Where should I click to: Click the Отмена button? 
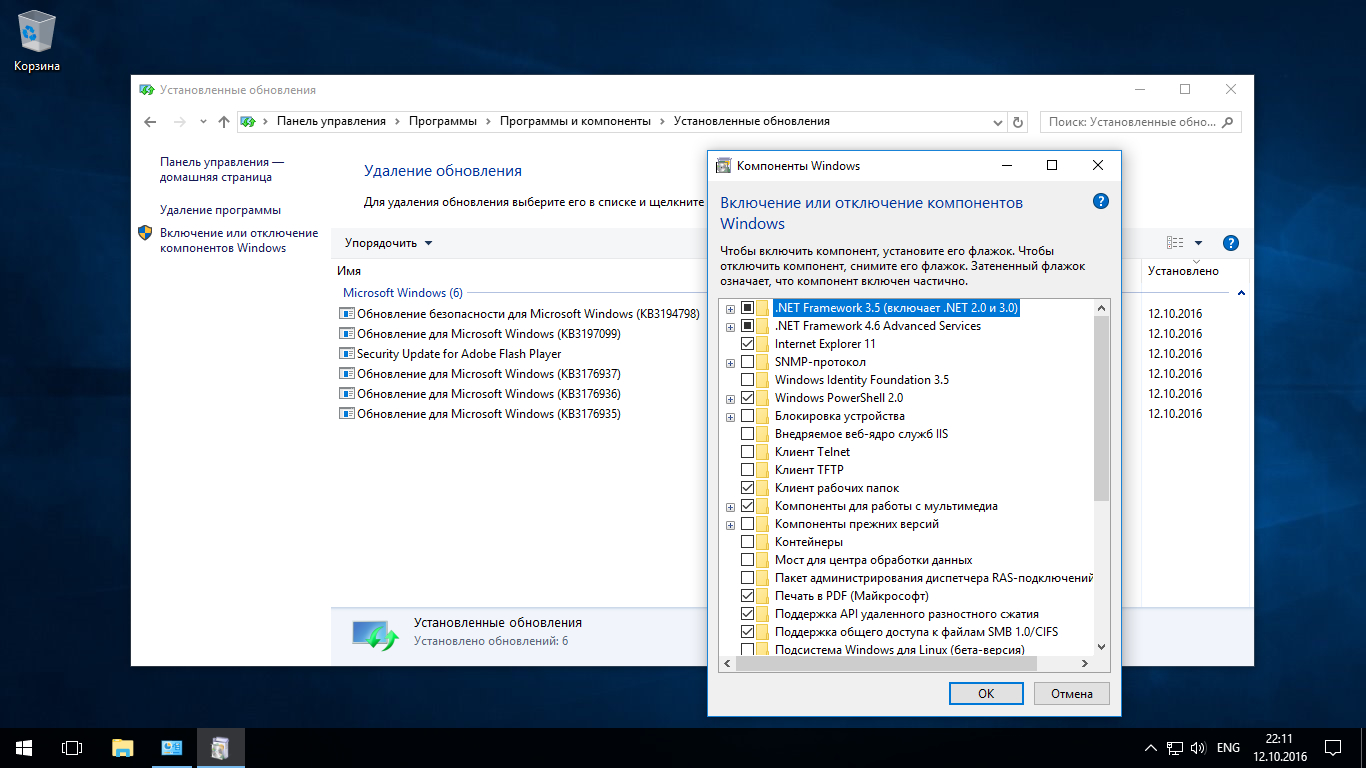pos(1072,693)
